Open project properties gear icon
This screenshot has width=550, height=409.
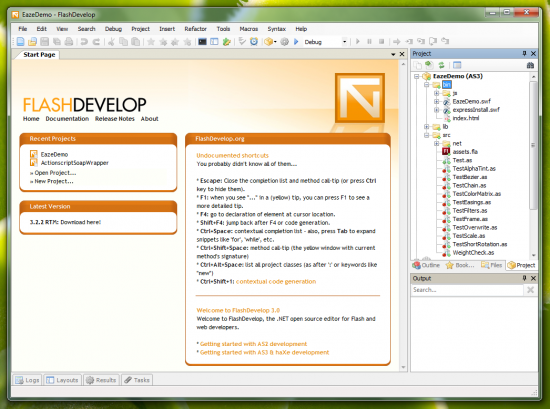pos(284,42)
